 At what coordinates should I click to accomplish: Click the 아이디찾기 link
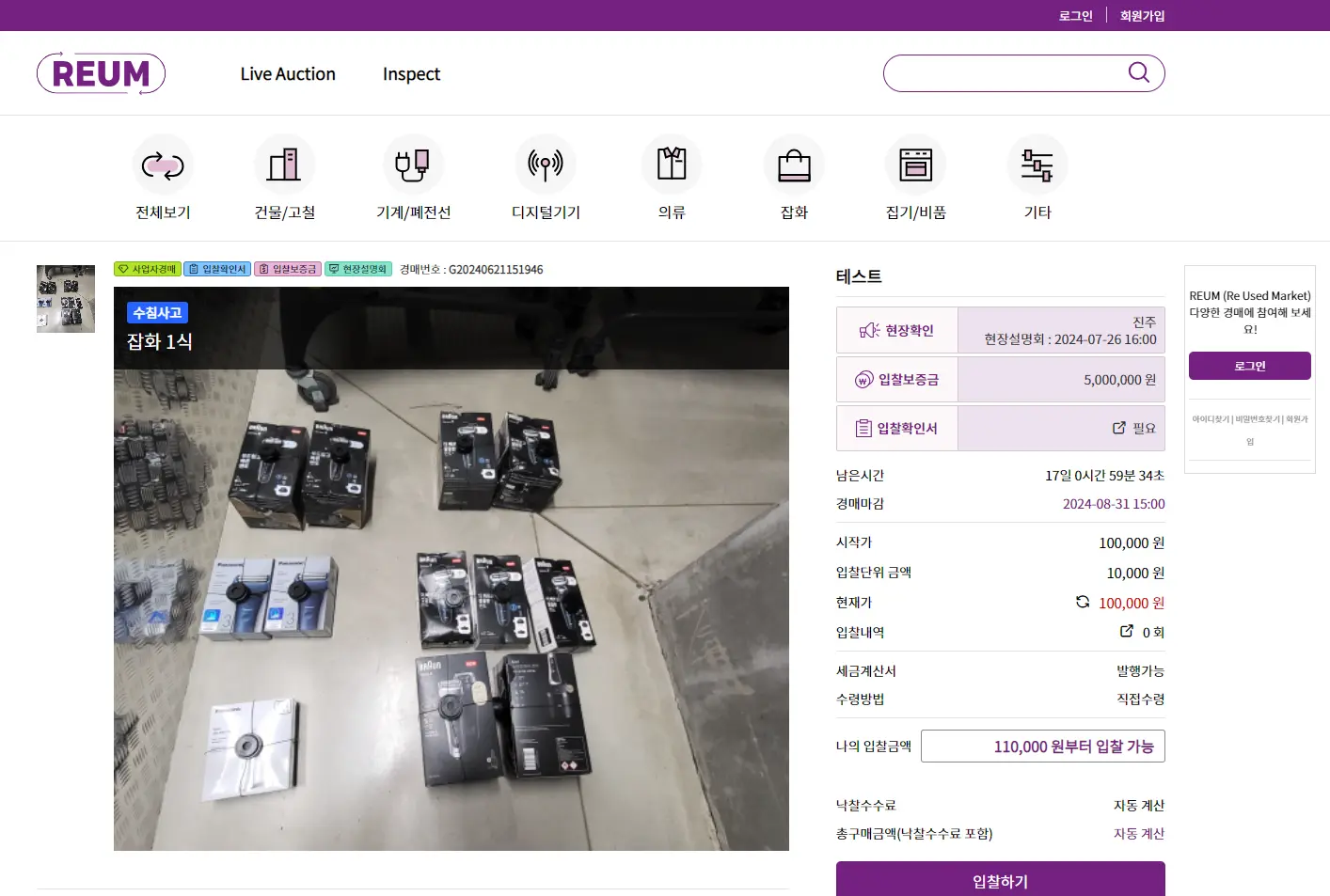[1211, 419]
